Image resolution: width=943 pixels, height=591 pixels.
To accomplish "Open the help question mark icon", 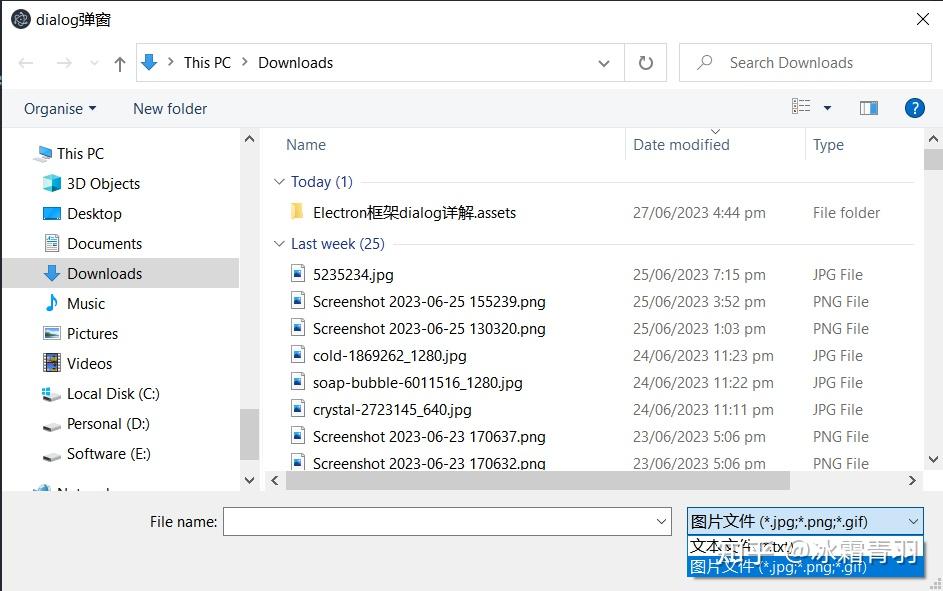I will (x=914, y=108).
